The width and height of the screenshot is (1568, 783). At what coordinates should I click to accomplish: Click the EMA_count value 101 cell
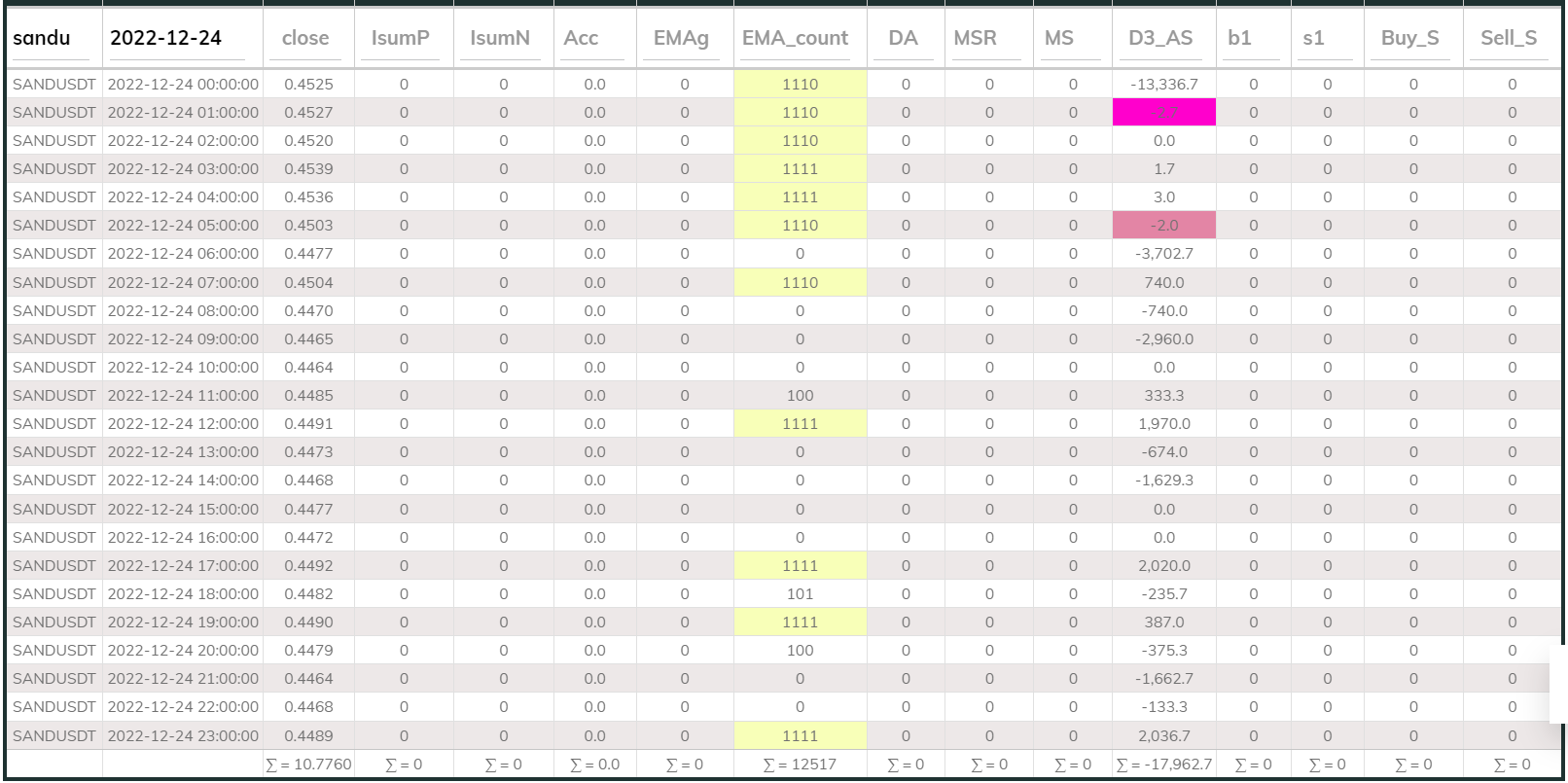tap(800, 594)
